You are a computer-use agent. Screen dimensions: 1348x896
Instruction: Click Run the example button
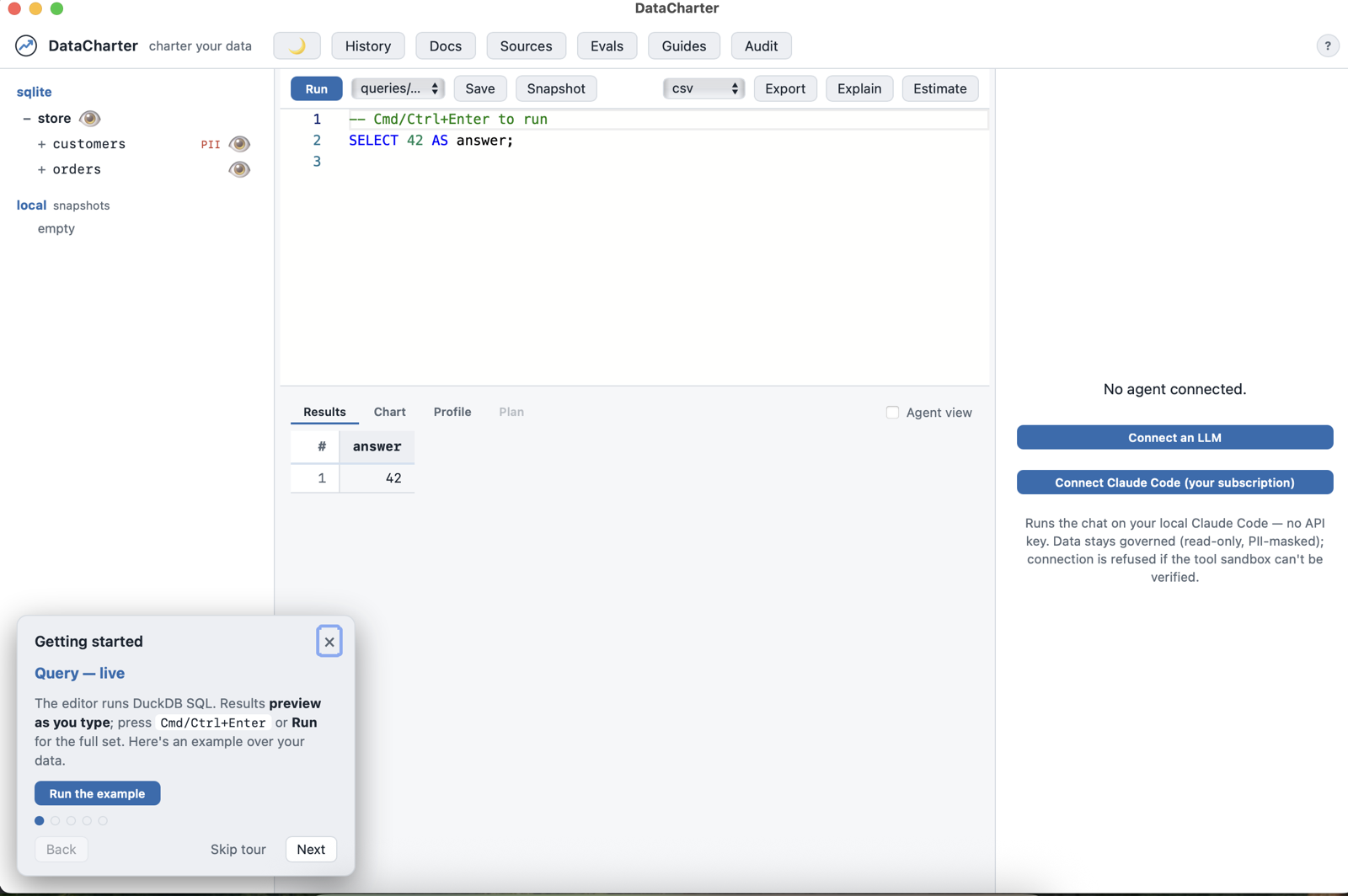pyautogui.click(x=97, y=793)
